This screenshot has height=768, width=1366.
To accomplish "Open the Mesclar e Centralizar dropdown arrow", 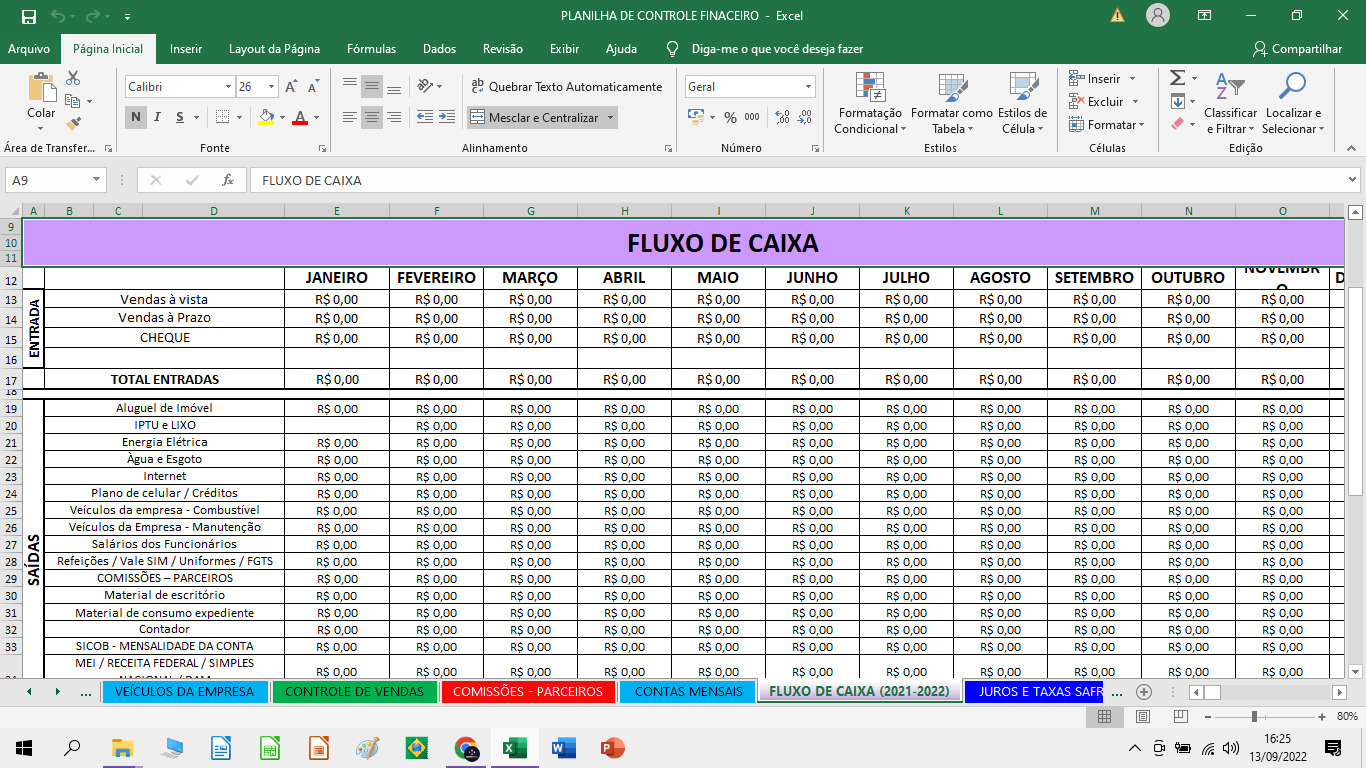I will tap(610, 117).
